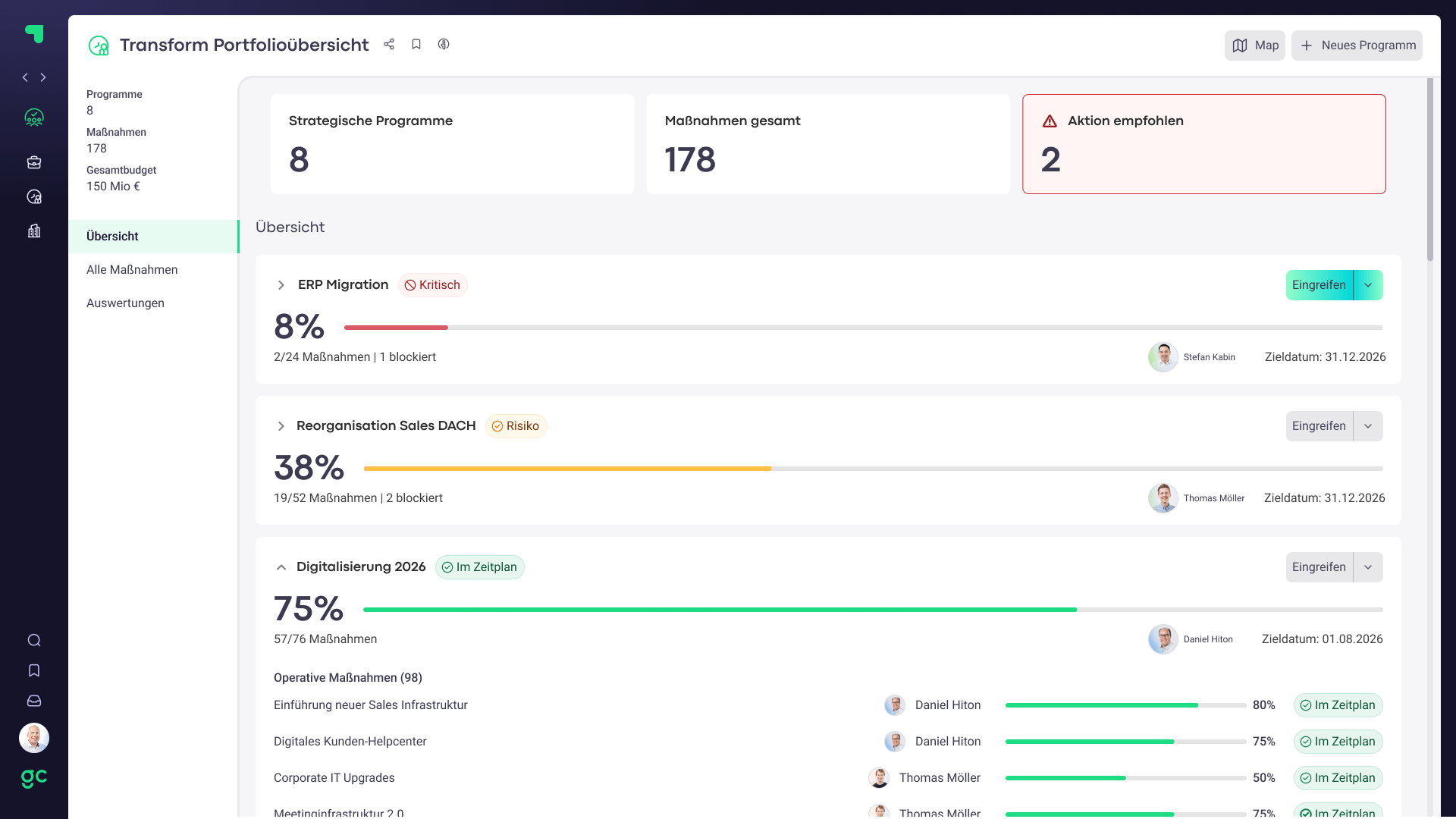The width and height of the screenshot is (1456, 819).
Task: Click the Digitalisierung 2026 title
Action: (361, 567)
